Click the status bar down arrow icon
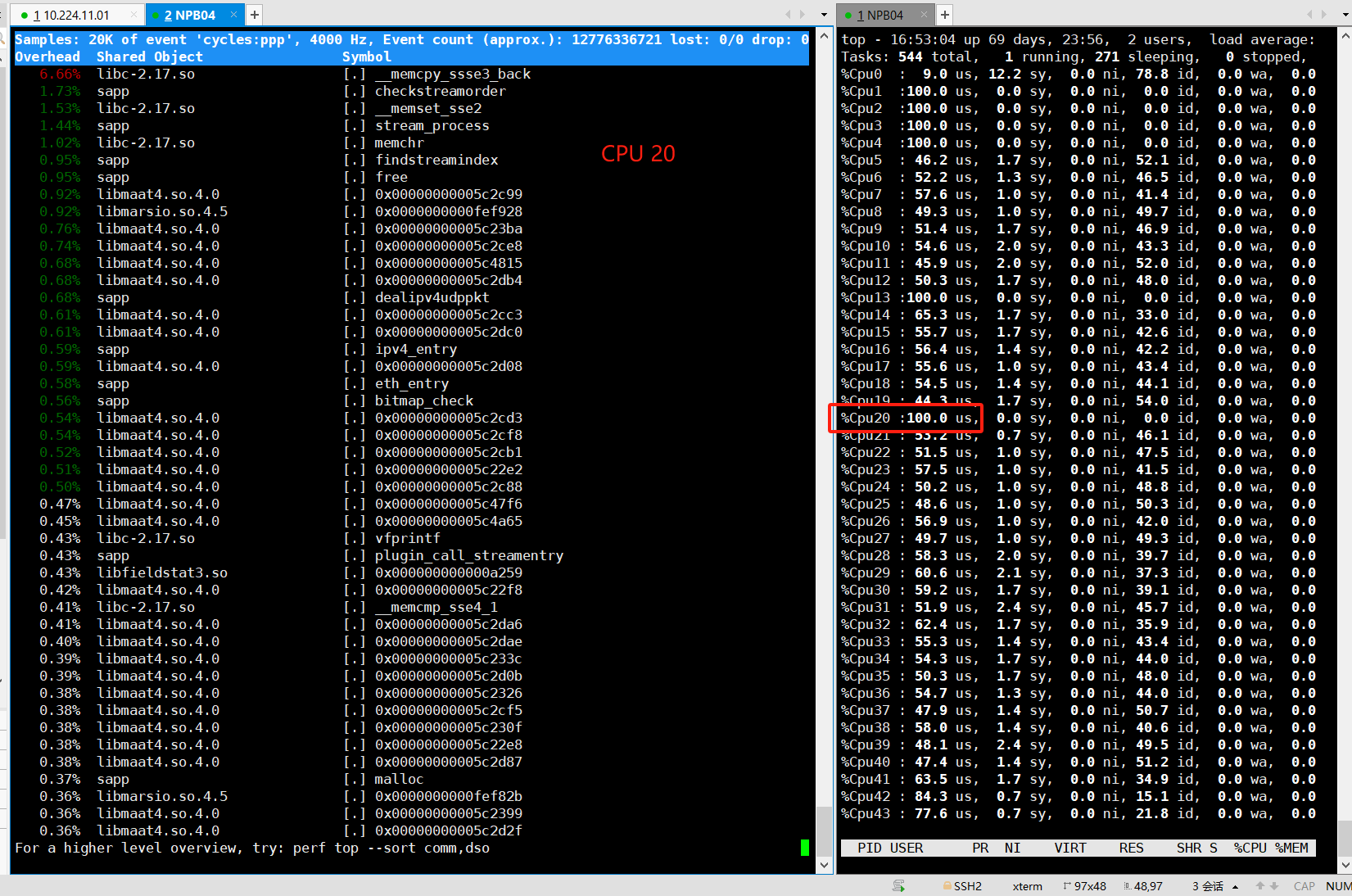 coord(1273,885)
